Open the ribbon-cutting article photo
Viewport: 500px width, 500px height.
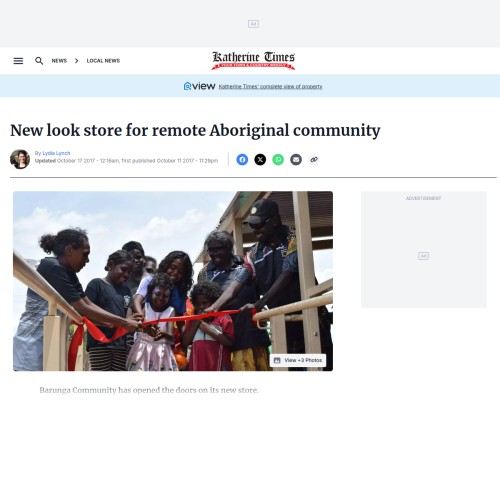tap(173, 281)
